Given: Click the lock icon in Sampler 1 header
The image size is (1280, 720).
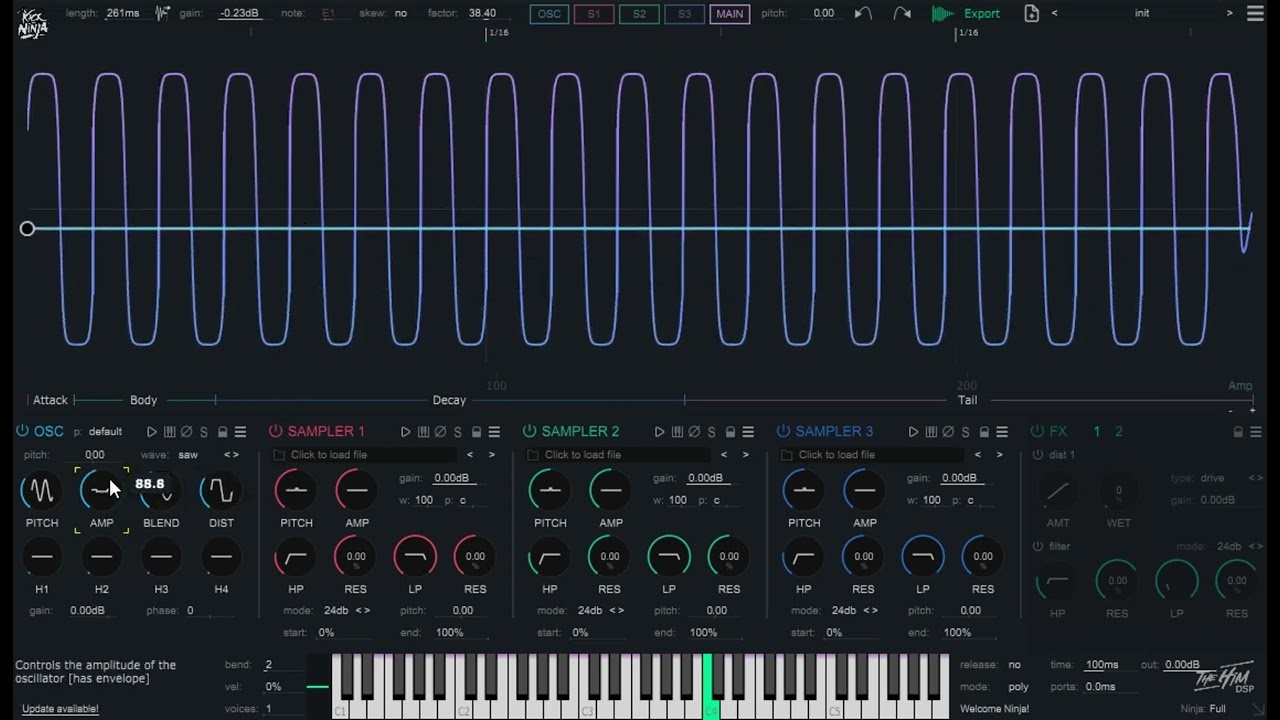Looking at the screenshot, I should 476,432.
